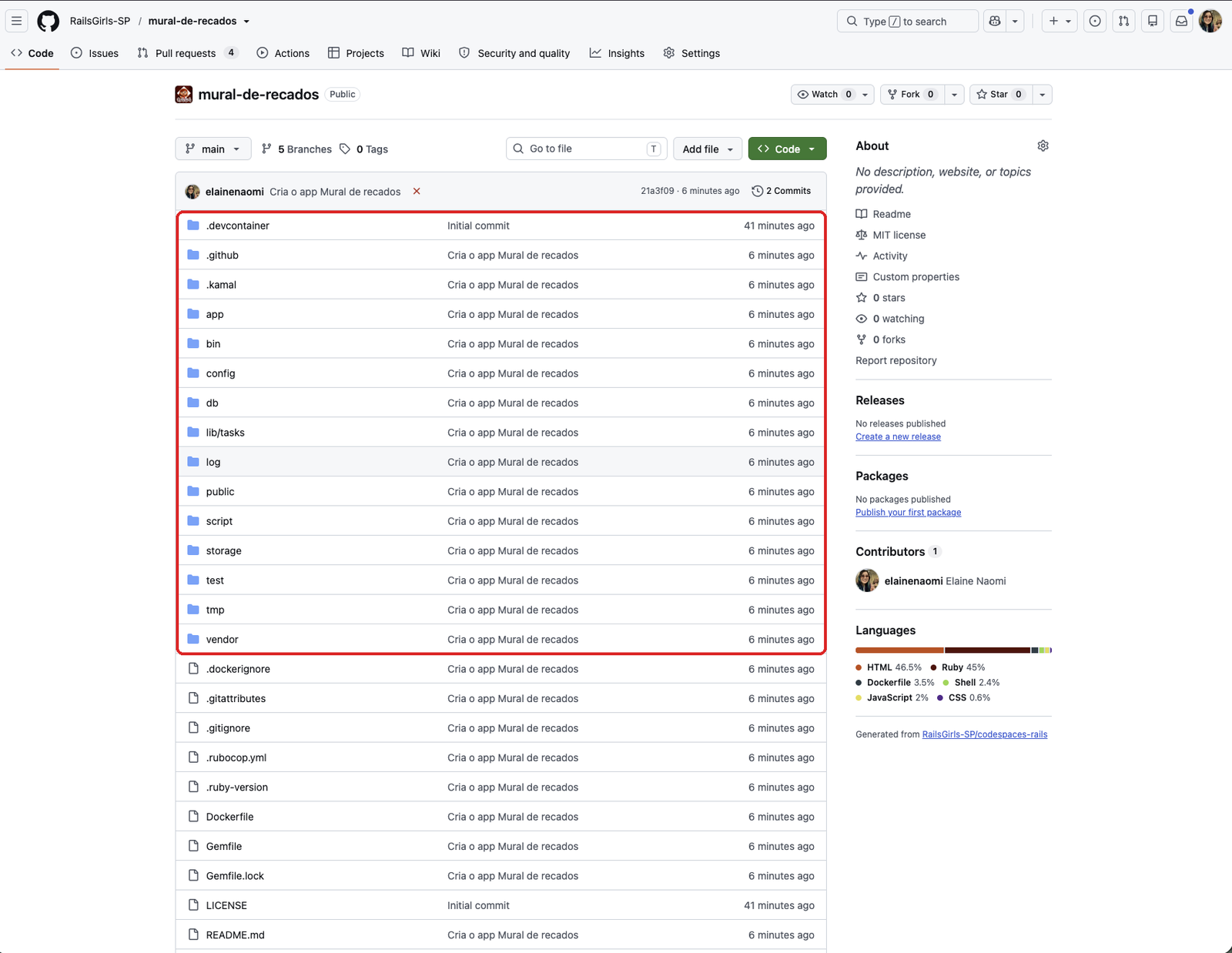Click the Go to file search field

tap(587, 149)
